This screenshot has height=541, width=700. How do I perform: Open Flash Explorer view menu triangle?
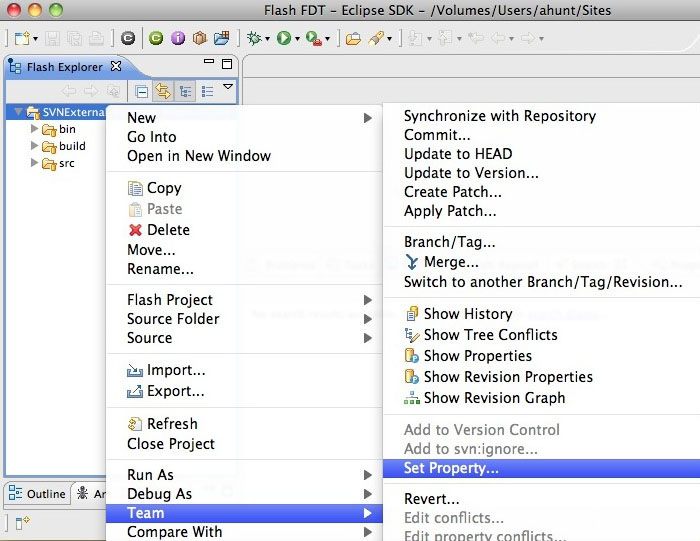(228, 87)
